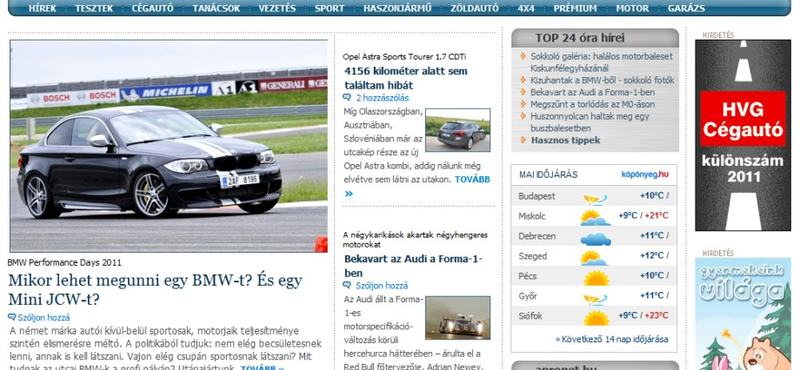The height and width of the screenshot is (370, 800).
Task: Open the TANÁCSOK menu item
Action: pyautogui.click(x=216, y=8)
